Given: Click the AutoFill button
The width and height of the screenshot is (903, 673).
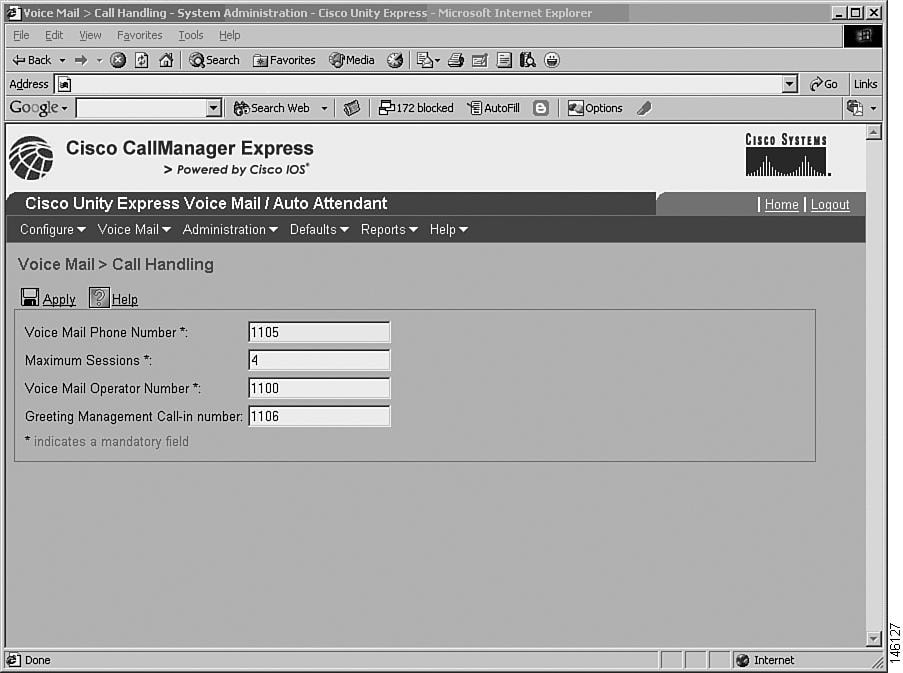Looking at the screenshot, I should click(494, 108).
